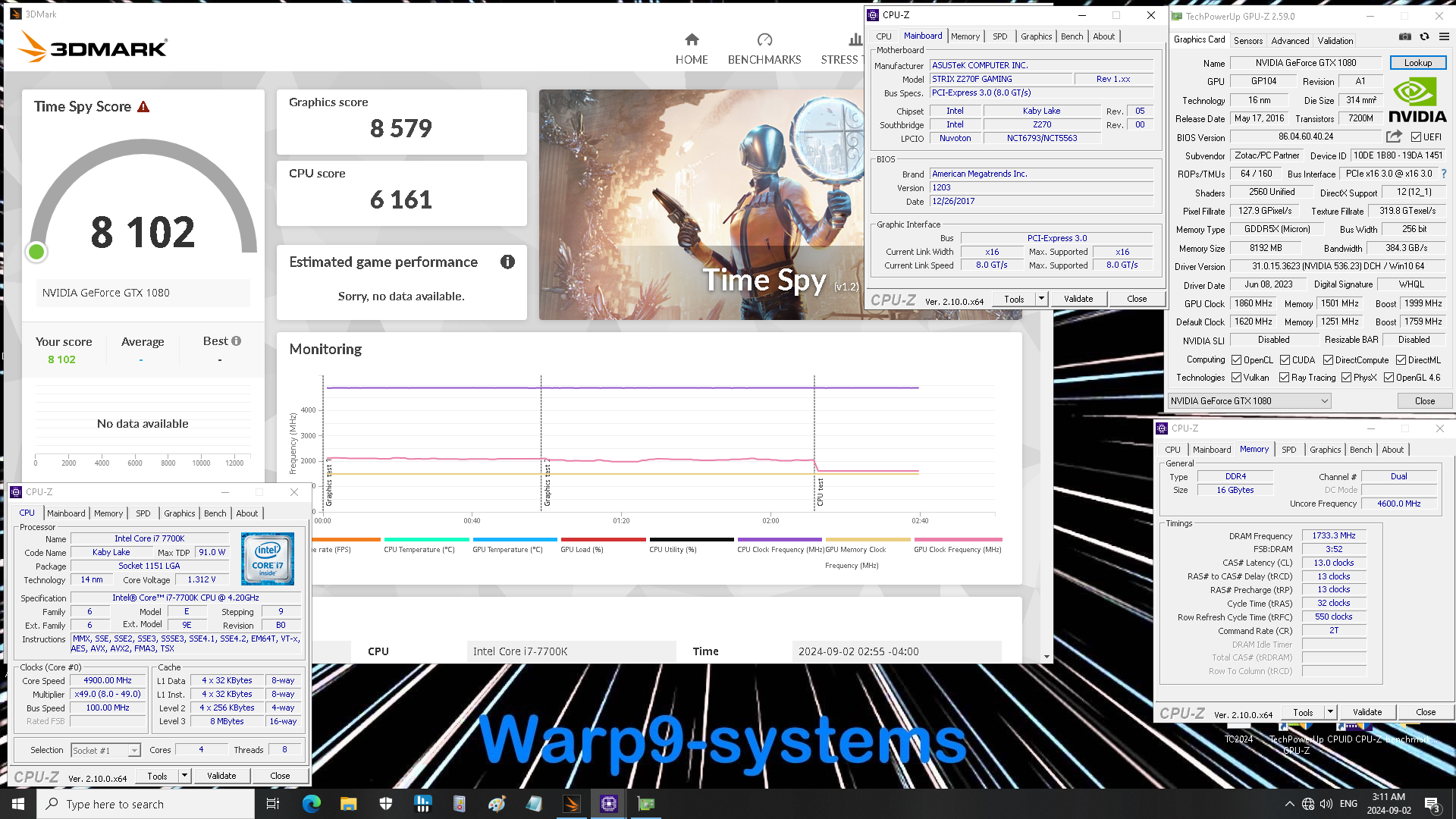Viewport: 1456px width, 819px height.
Task: Click the GPU Load red legend bar
Action: click(x=603, y=540)
